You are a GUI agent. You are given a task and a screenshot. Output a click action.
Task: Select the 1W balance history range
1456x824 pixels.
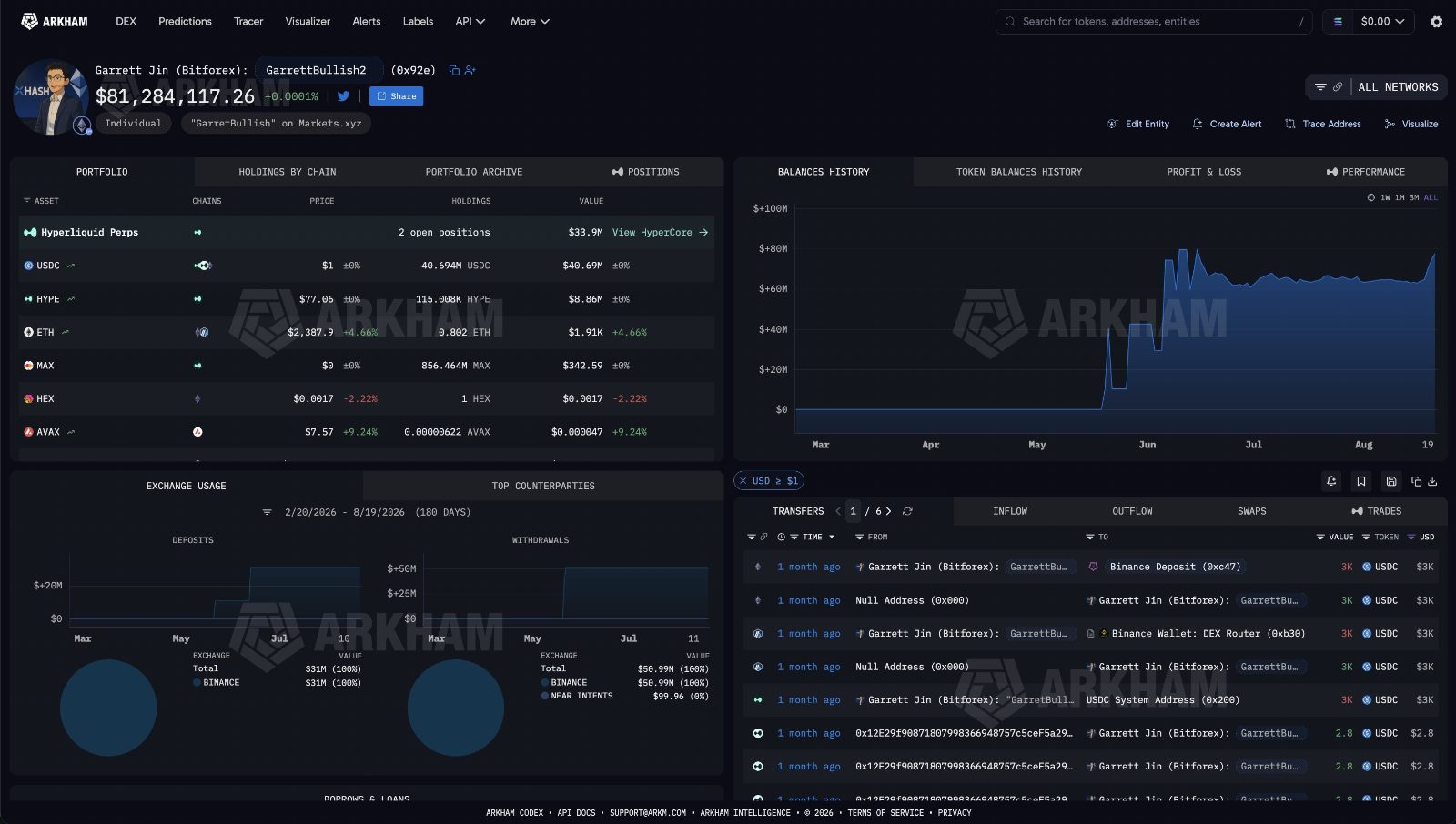click(x=1385, y=197)
